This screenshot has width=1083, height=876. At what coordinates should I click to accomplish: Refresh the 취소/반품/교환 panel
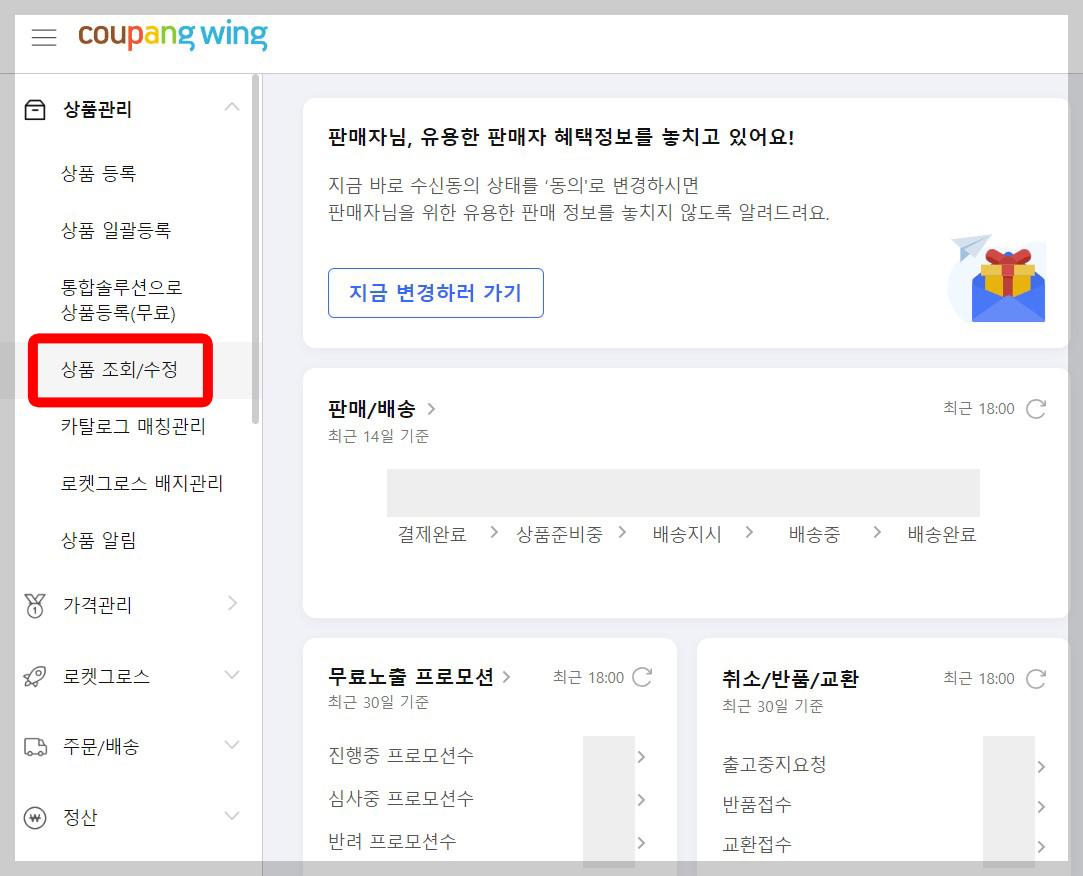coord(1037,678)
